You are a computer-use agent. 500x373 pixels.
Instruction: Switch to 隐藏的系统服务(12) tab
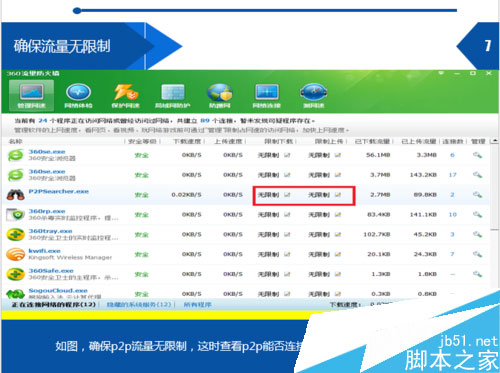139,304
